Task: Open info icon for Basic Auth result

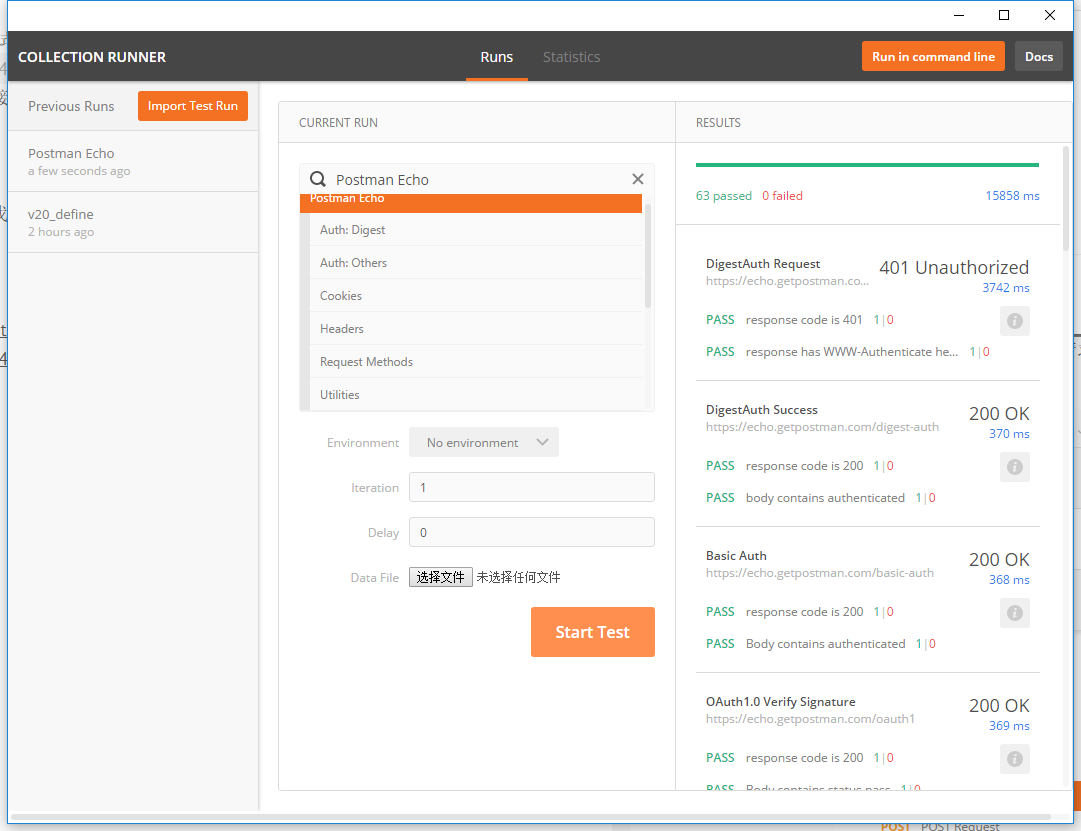Action: [1014, 613]
